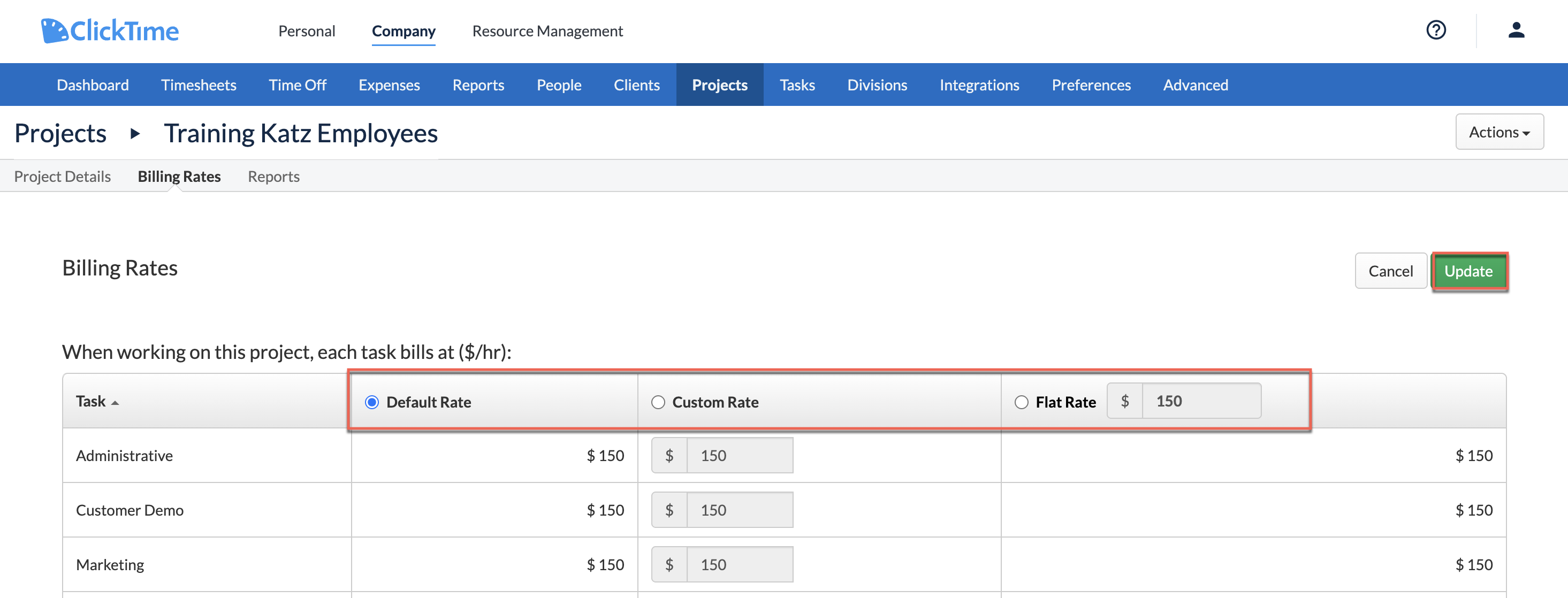The height and width of the screenshot is (598, 1568).
Task: Click the Flat Rate amount field
Action: pos(1200,401)
